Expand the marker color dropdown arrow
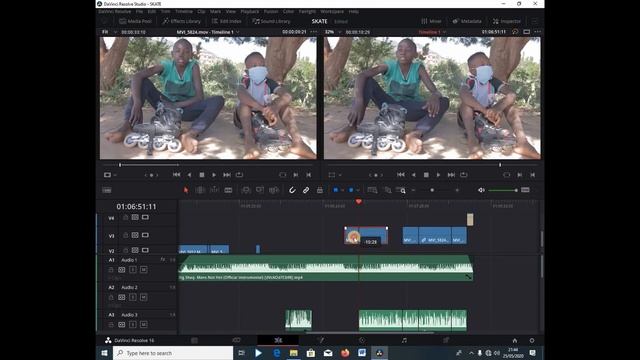640x360 pixels. point(358,190)
